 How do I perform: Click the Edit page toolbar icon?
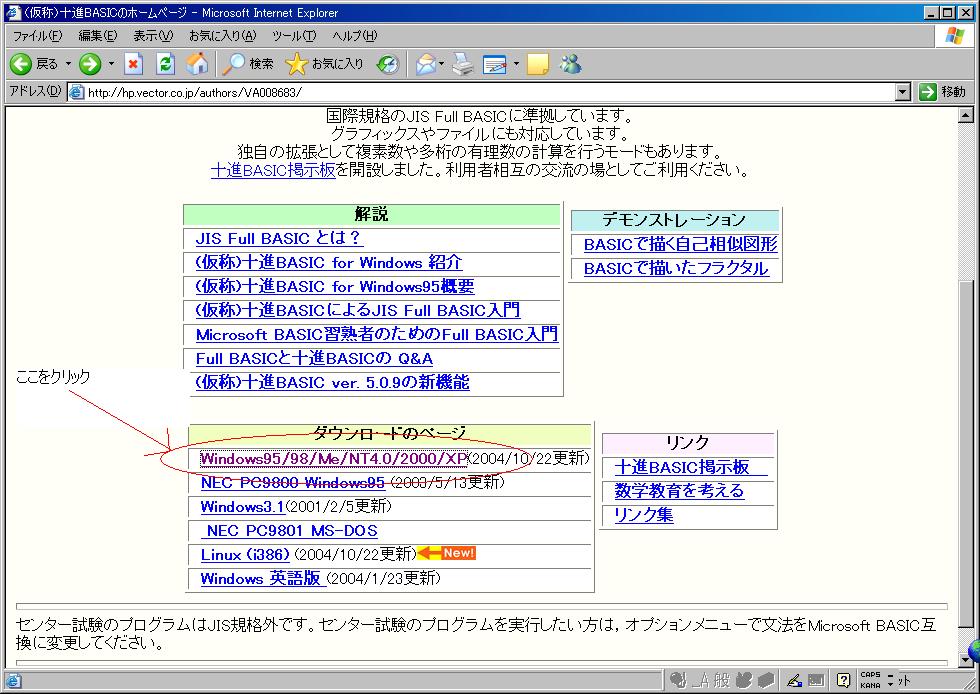coord(494,64)
